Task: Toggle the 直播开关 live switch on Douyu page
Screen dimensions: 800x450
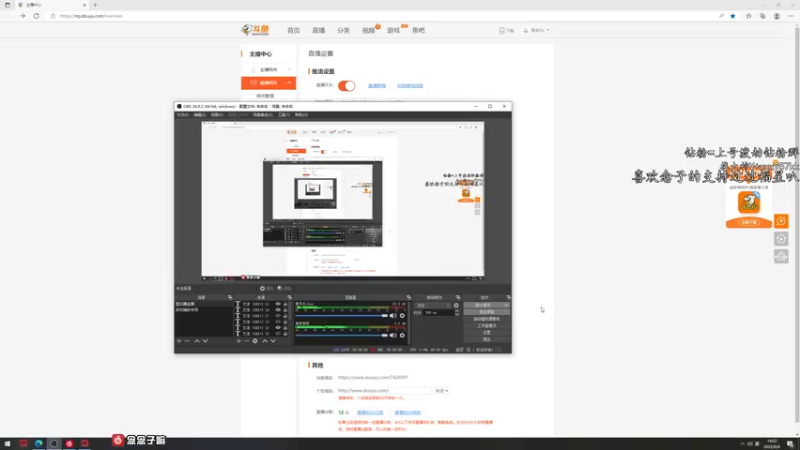Action: click(346, 86)
